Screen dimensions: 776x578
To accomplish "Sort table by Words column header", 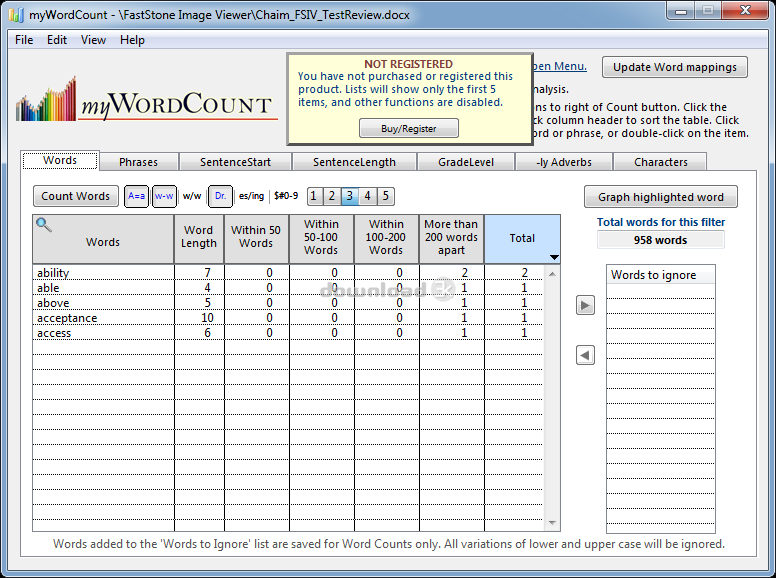I will tap(103, 239).
